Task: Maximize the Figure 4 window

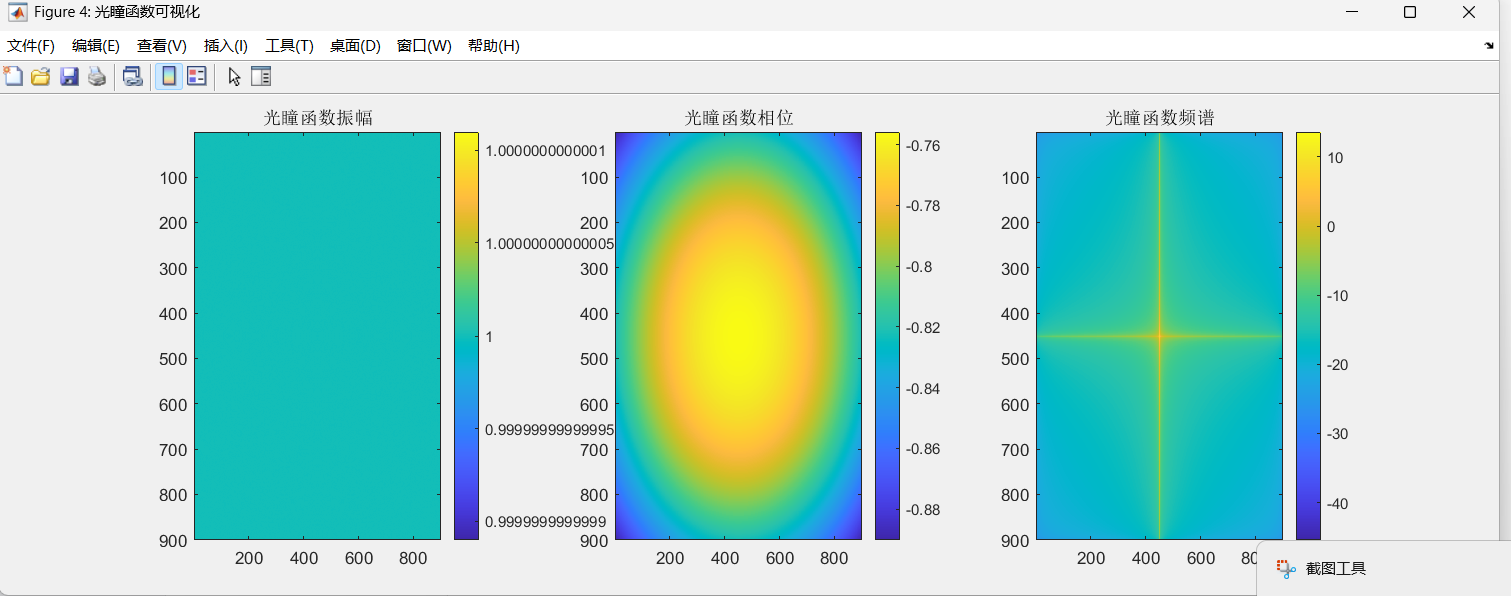Action: pyautogui.click(x=1410, y=12)
